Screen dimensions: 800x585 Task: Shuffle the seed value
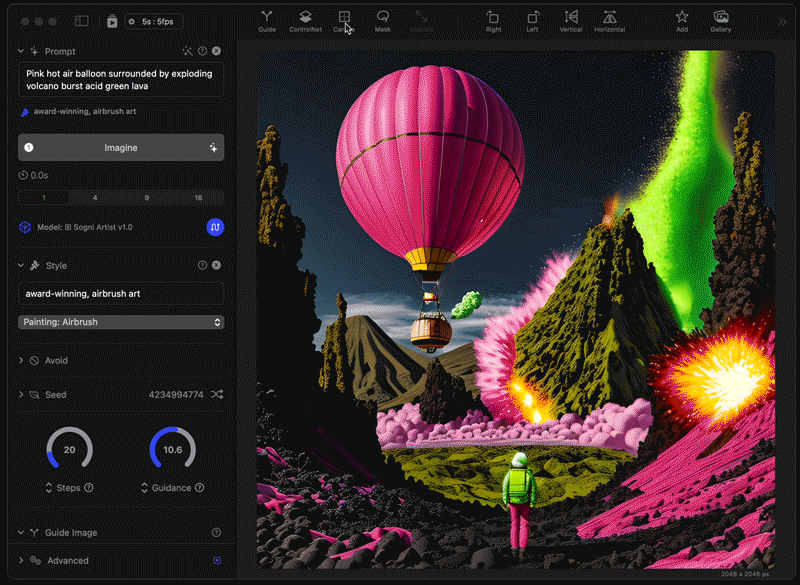coord(217,395)
